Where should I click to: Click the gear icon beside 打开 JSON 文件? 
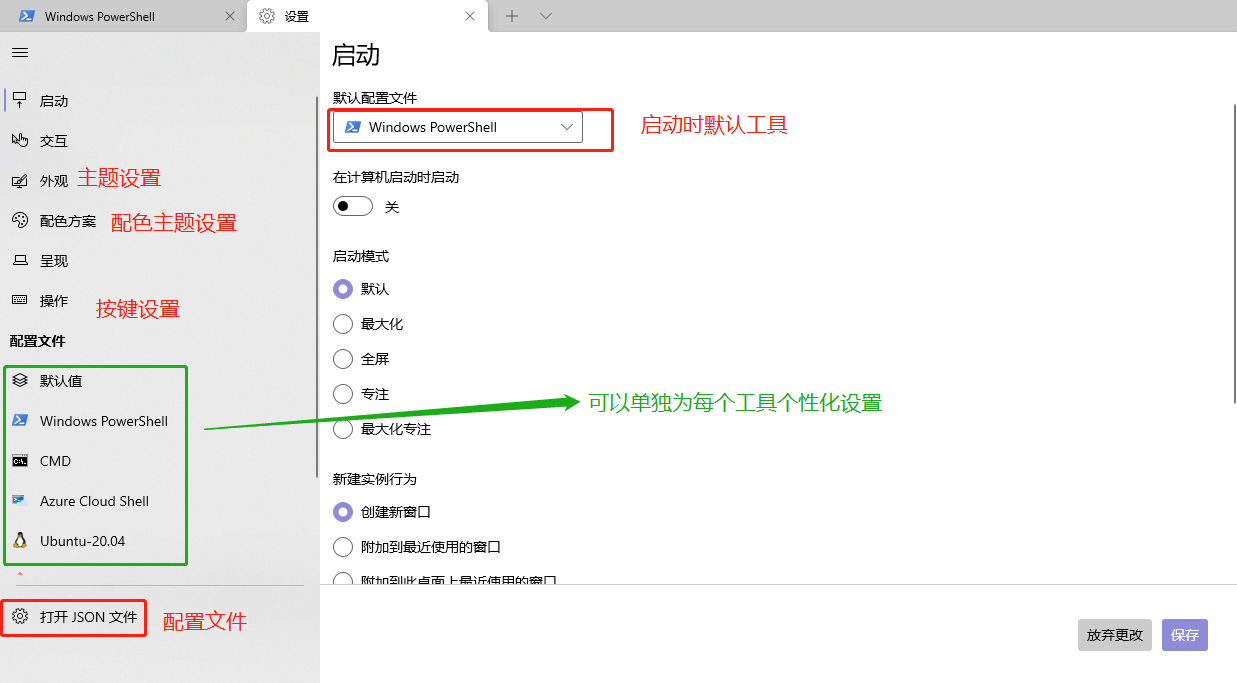point(20,617)
